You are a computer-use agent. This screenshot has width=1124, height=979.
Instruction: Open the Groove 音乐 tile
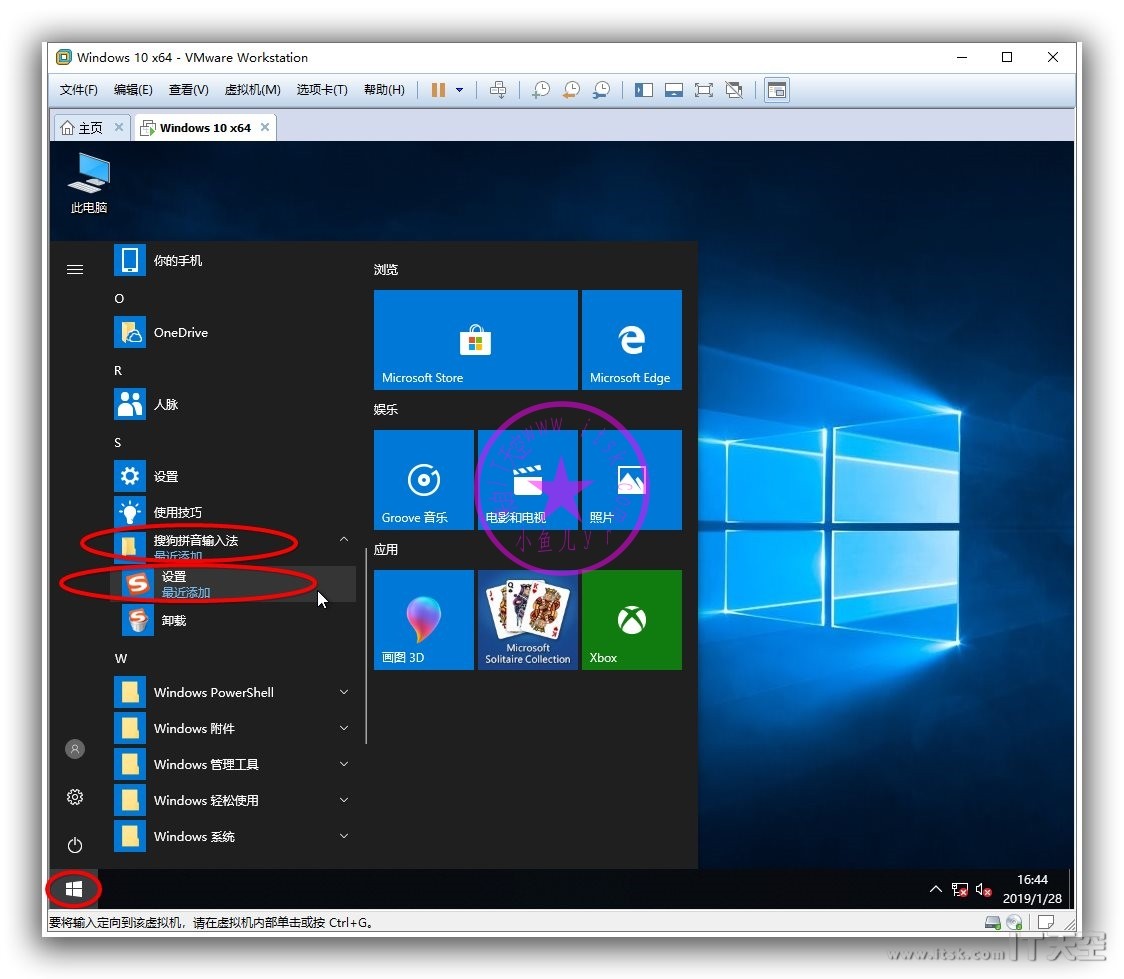point(424,479)
